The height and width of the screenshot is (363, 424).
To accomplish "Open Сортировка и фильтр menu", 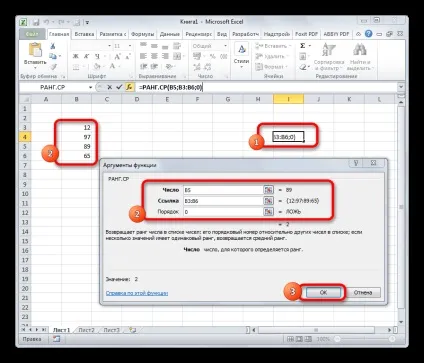I will point(329,57).
